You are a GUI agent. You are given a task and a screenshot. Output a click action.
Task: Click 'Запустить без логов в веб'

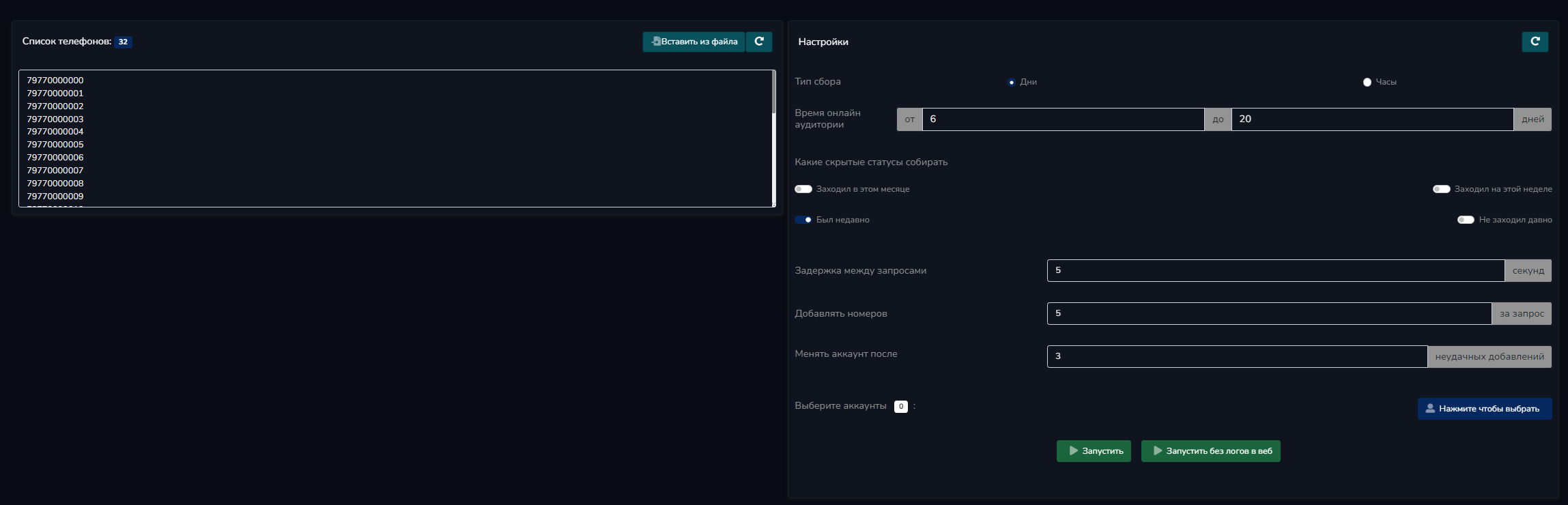(1210, 451)
